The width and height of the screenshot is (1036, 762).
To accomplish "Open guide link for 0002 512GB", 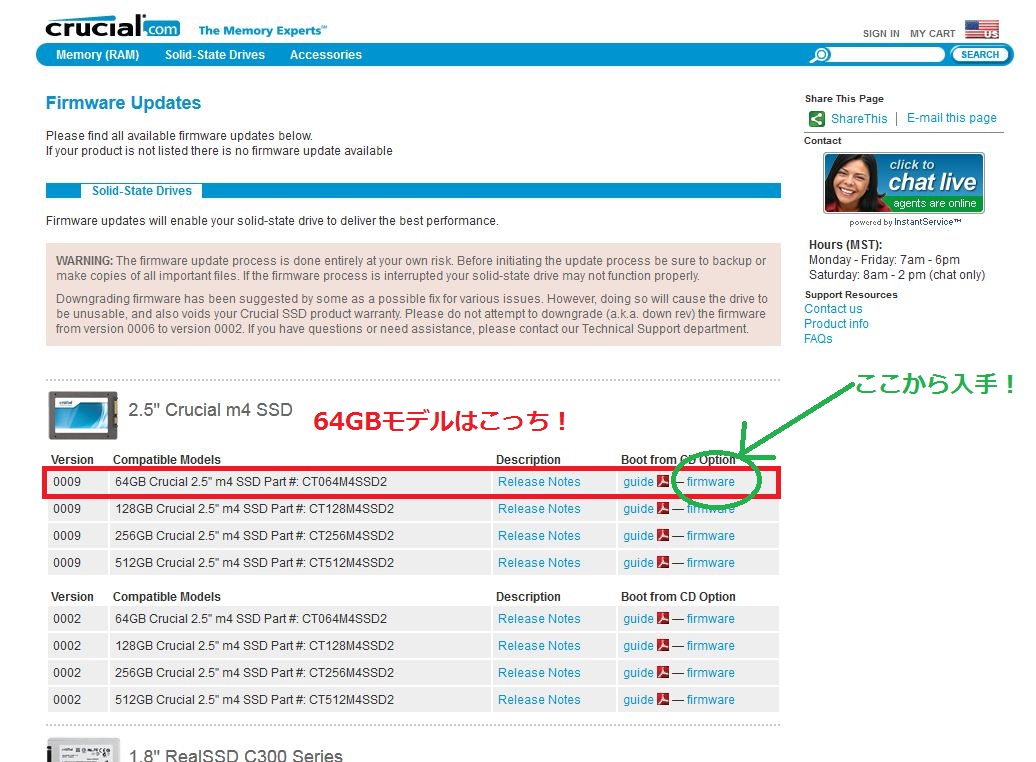I will [x=638, y=700].
